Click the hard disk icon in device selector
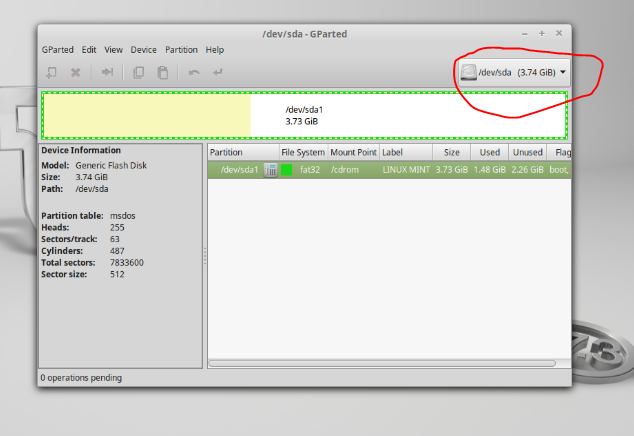 click(468, 72)
